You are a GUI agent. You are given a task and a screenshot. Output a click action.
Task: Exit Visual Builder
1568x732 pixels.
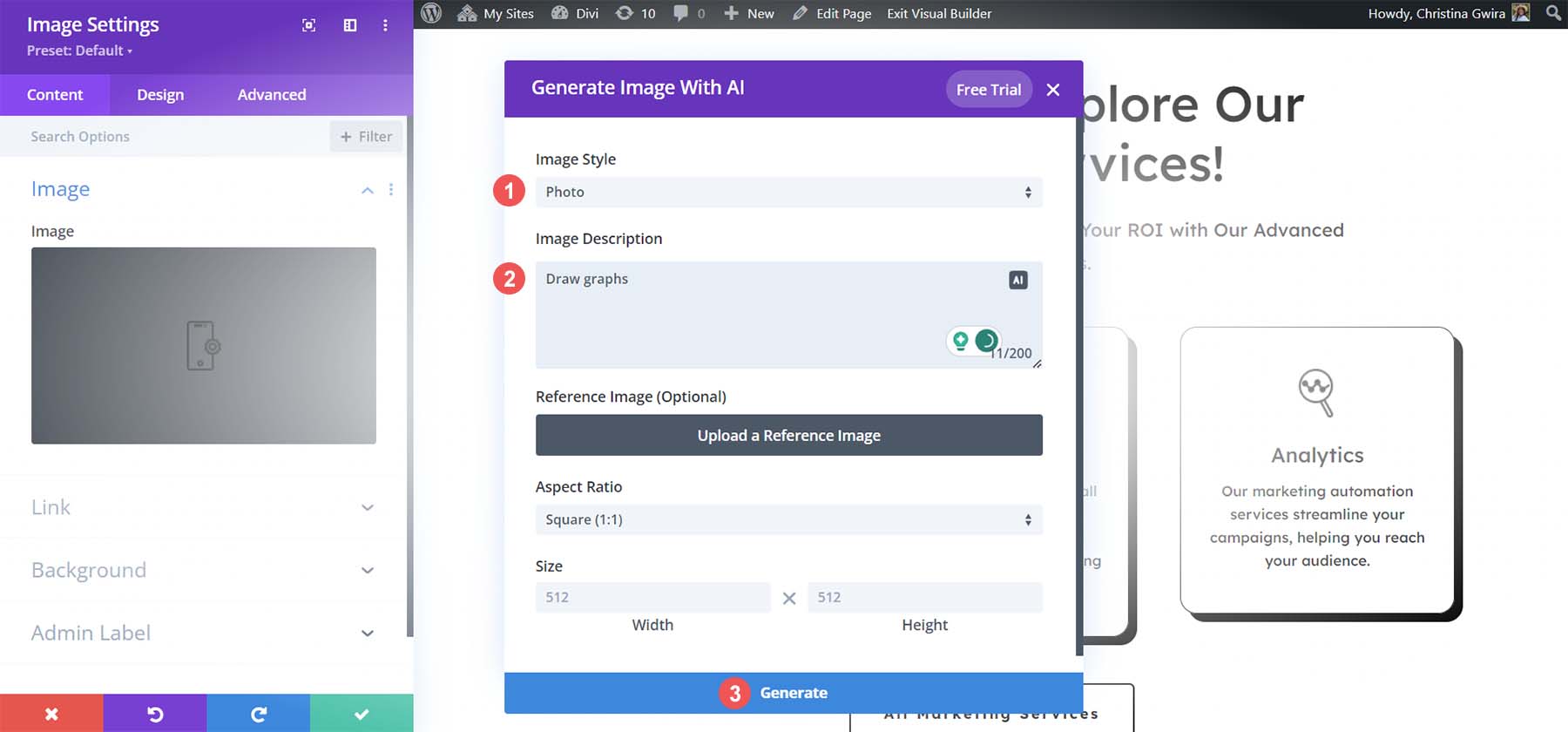coord(939,13)
